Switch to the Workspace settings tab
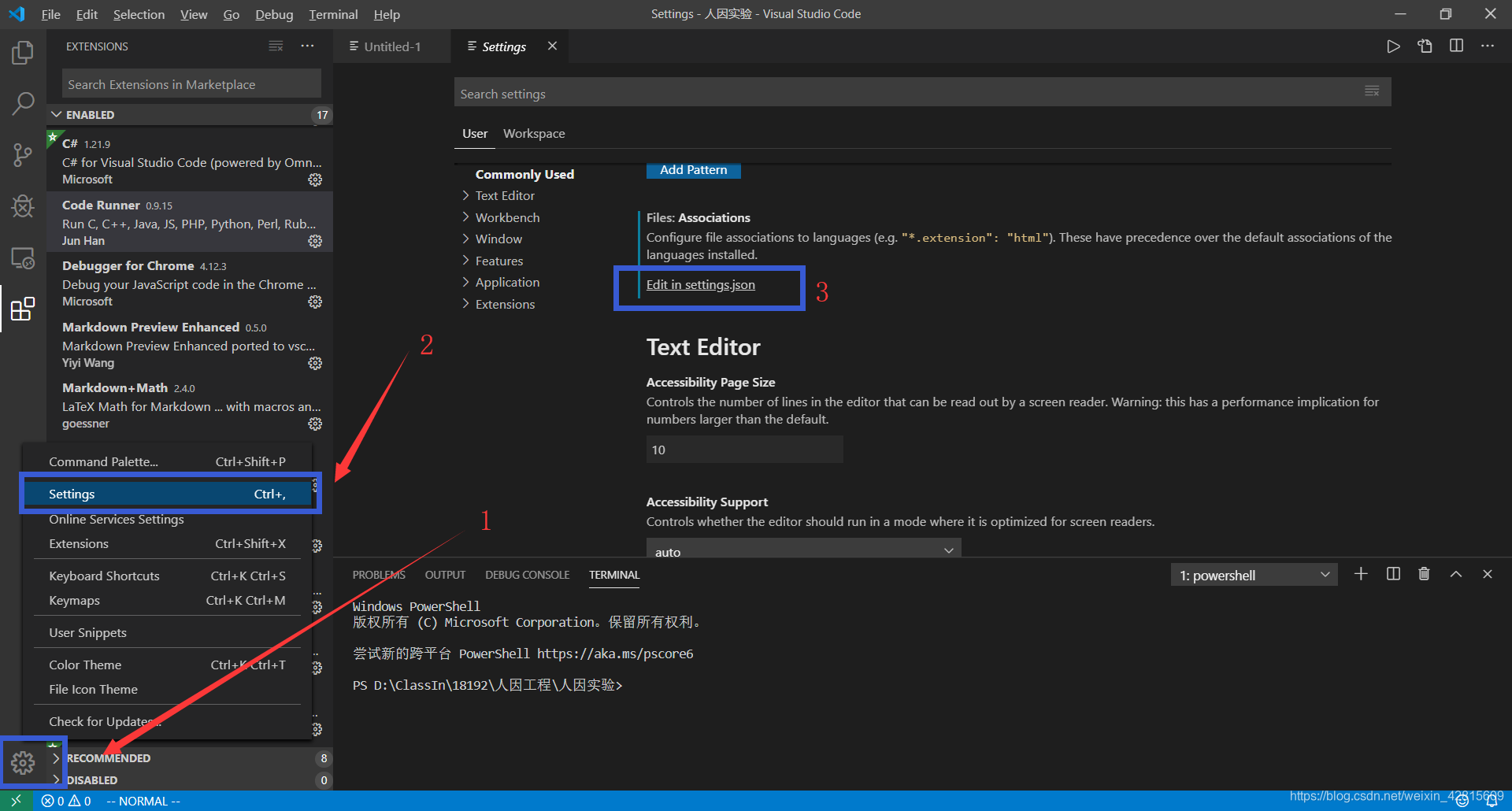The image size is (1512, 811). coord(534,133)
